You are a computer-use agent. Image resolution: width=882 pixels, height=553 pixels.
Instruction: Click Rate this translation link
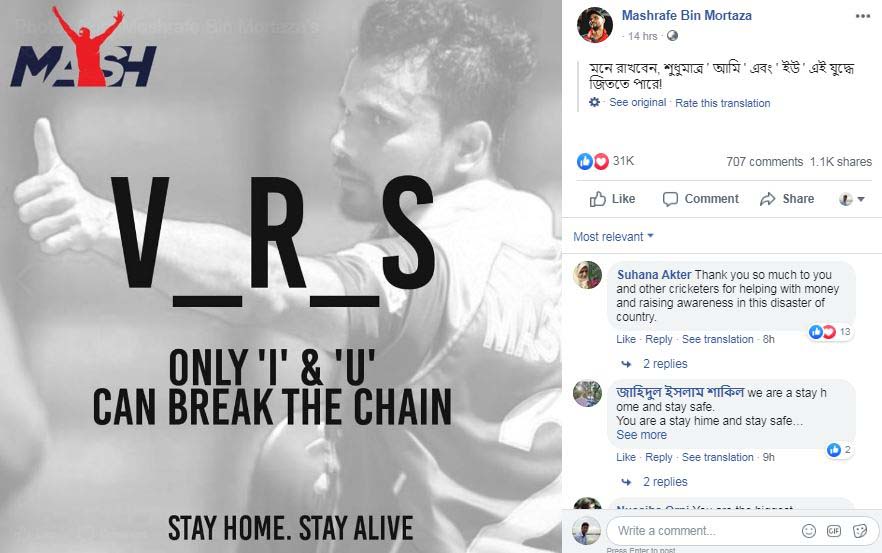click(x=722, y=103)
